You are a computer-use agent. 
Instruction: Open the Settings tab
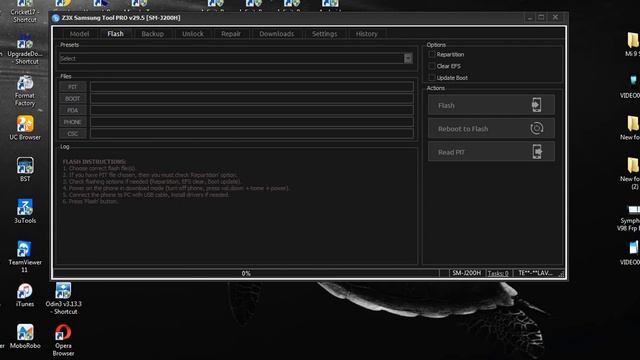[x=324, y=34]
